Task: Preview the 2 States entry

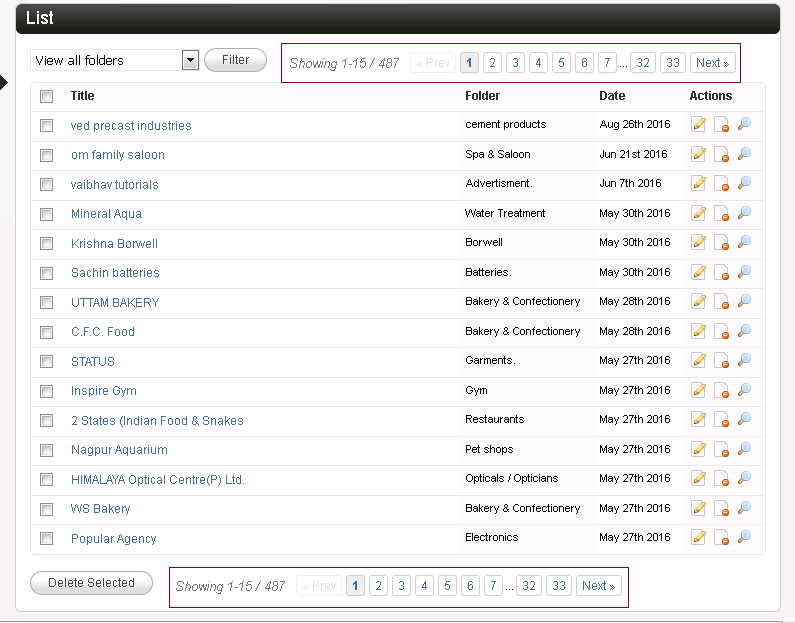Action: click(744, 420)
